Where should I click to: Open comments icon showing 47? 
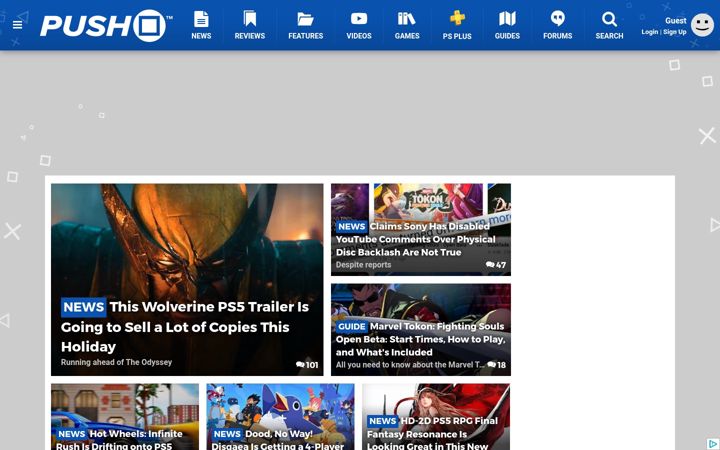(490, 264)
